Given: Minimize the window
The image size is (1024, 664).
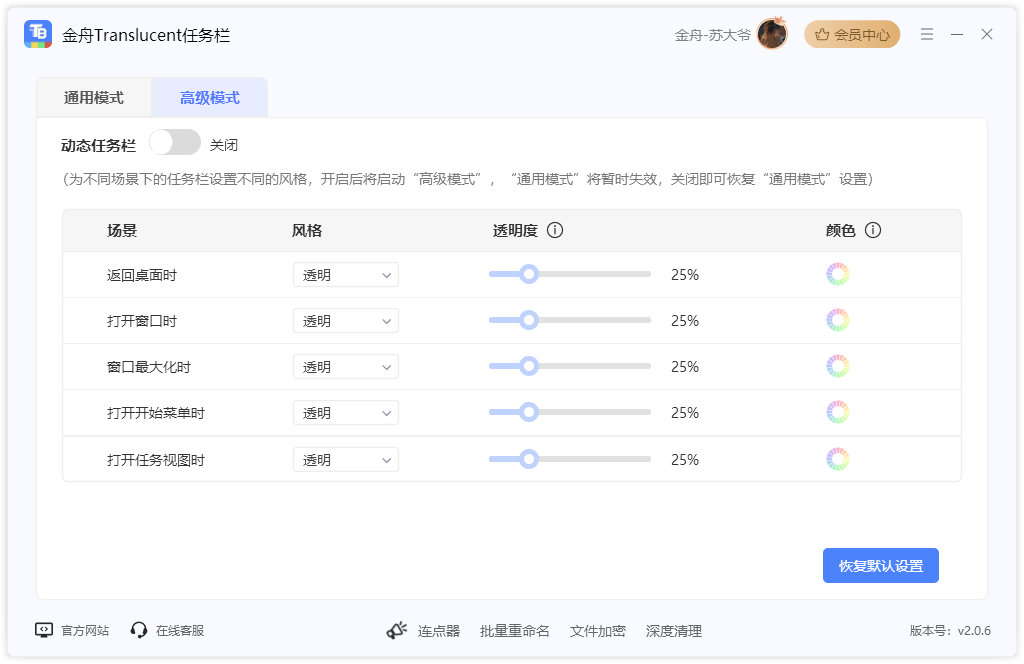Looking at the screenshot, I should coord(957,34).
